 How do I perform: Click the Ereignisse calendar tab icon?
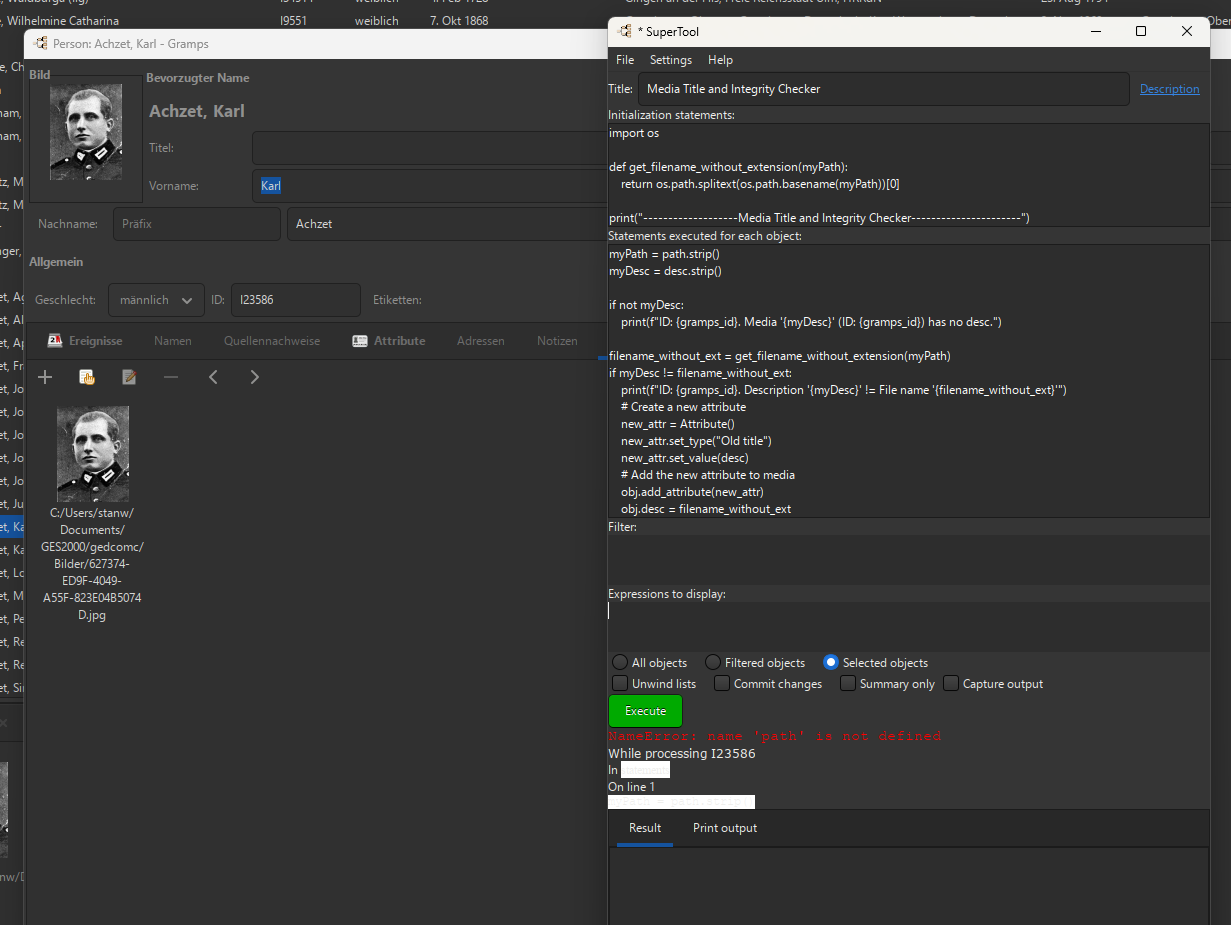click(x=55, y=341)
